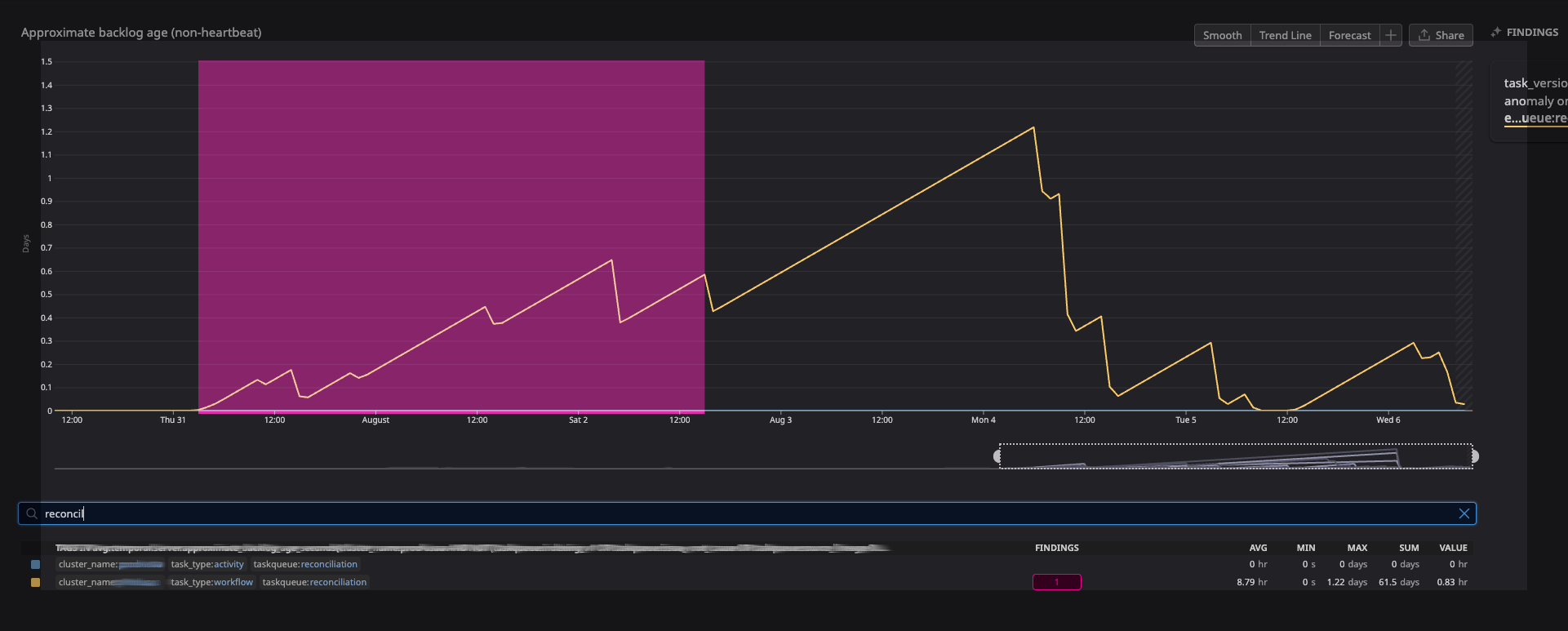Click the cluster_name tag on the activity row
The width and height of the screenshot is (1568, 631).
110,564
